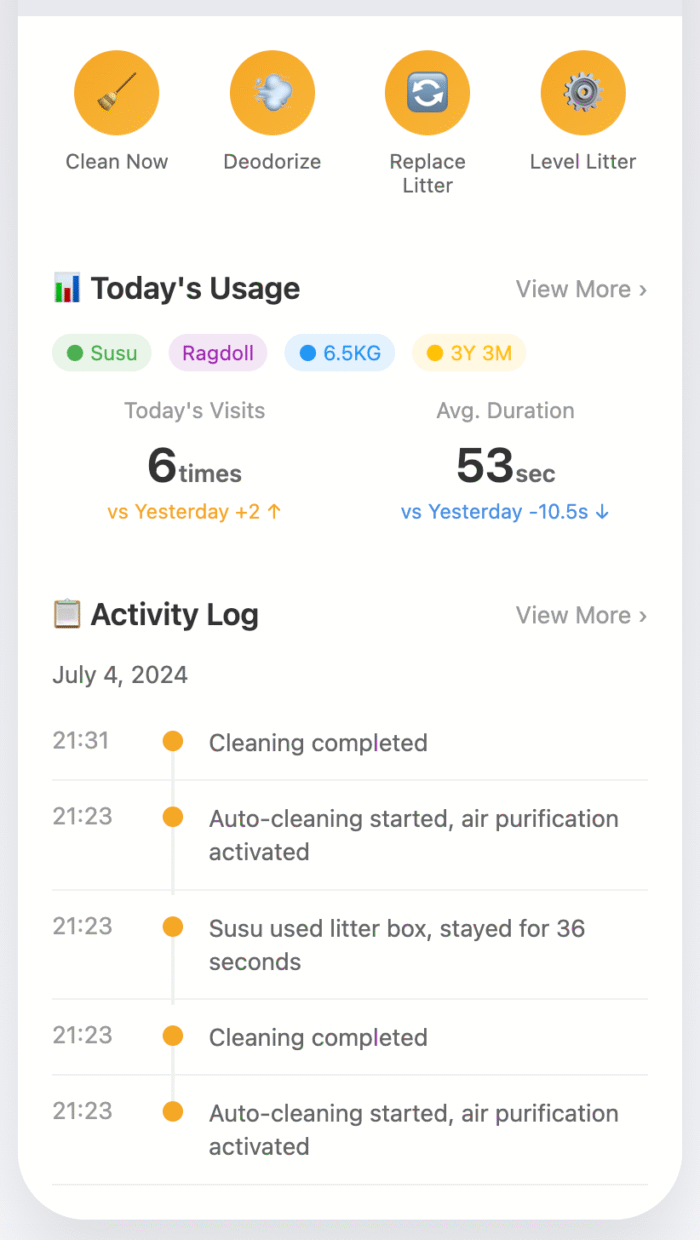Screen dimensions: 700x1240
Task: Click the vs Yesterday -10.5s comparison
Action: [x=505, y=512]
